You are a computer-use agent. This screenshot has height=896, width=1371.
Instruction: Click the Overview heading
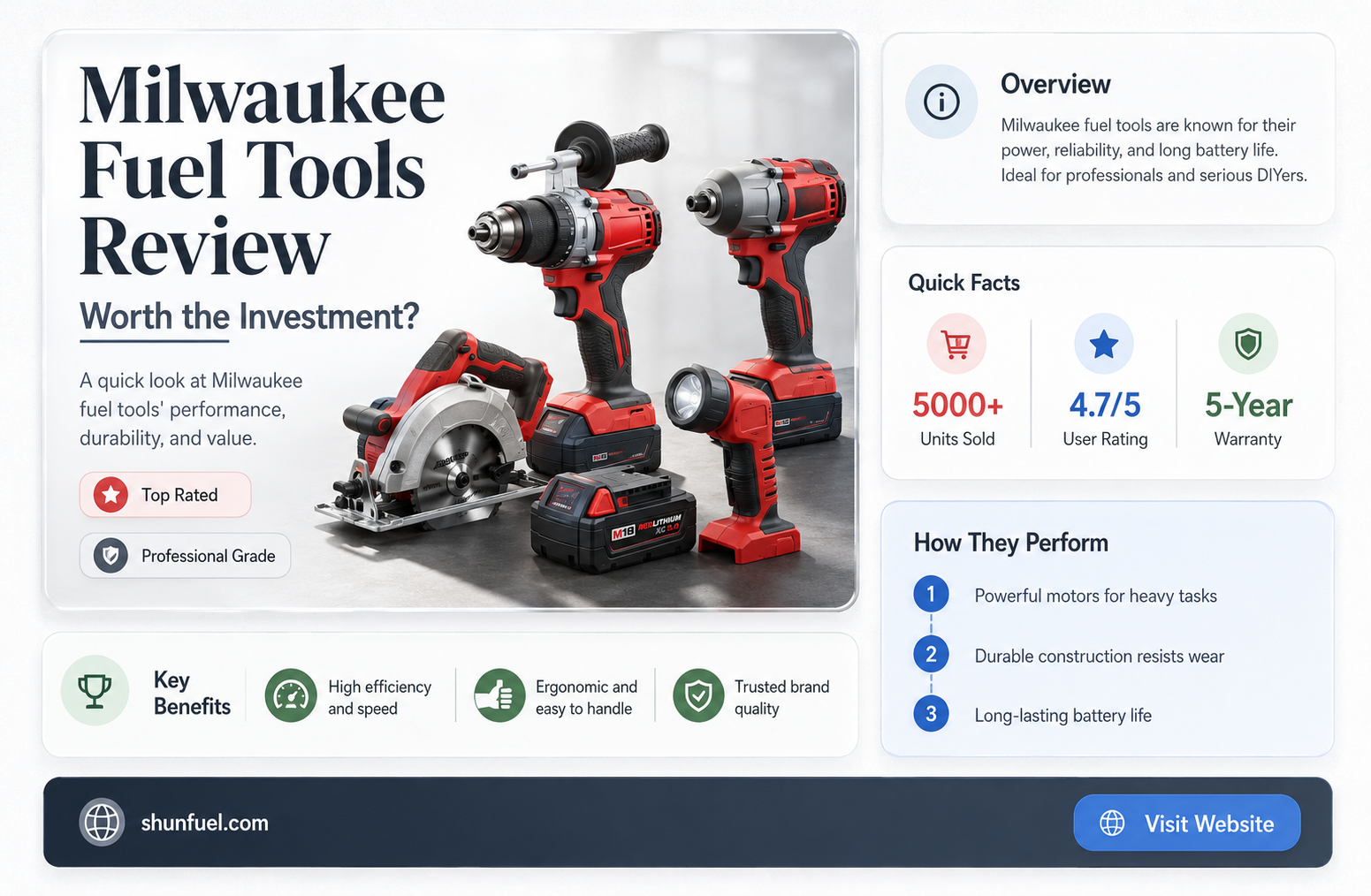(1055, 84)
